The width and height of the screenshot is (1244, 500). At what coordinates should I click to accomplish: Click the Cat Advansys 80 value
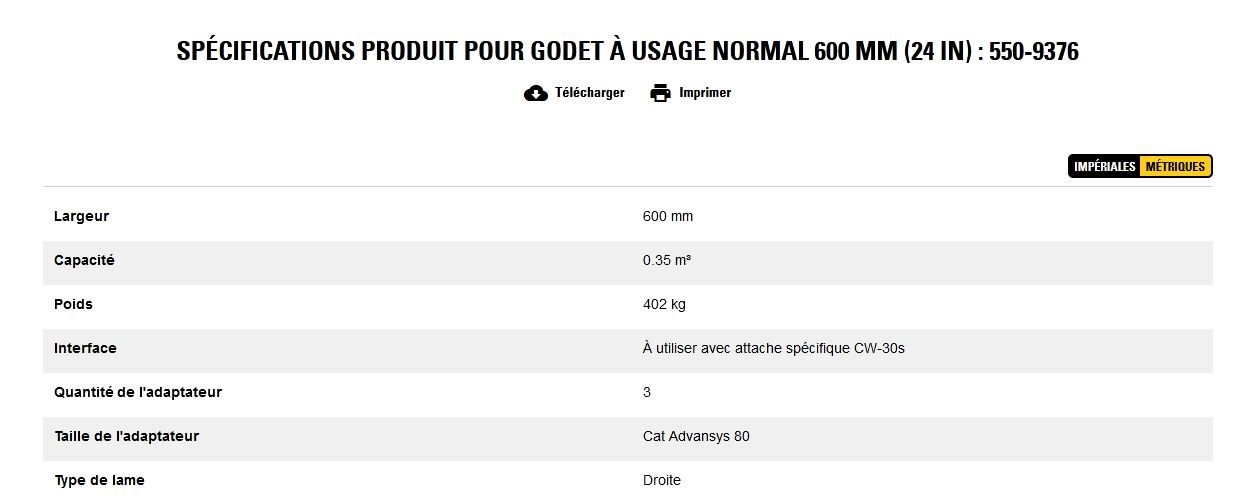[695, 436]
